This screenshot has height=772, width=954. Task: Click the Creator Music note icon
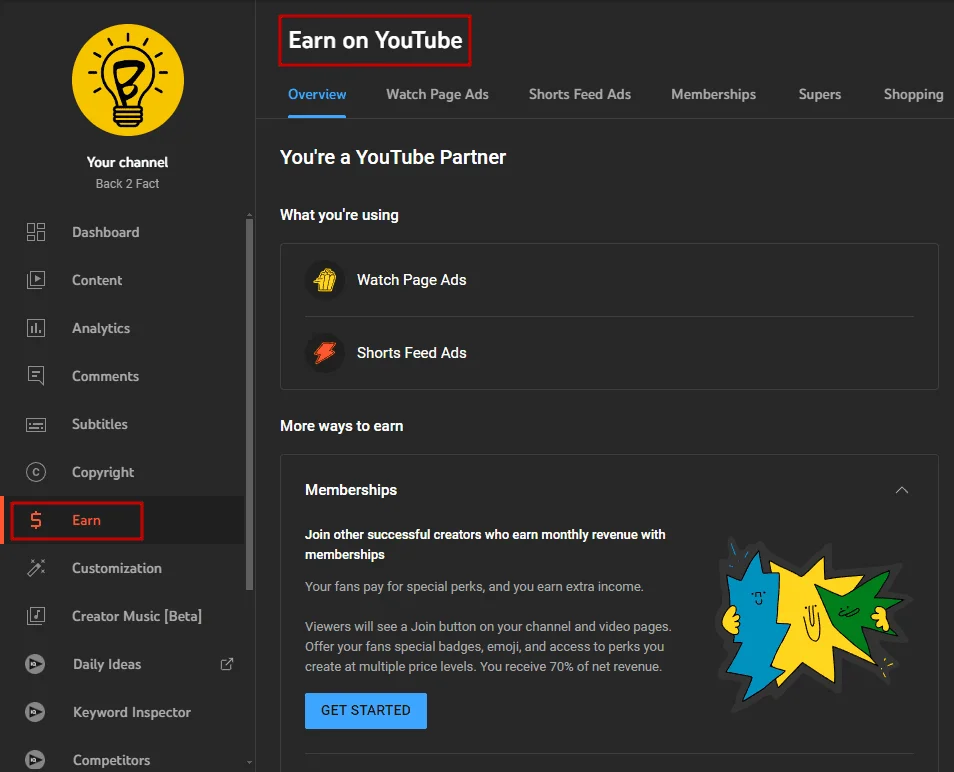tap(36, 616)
